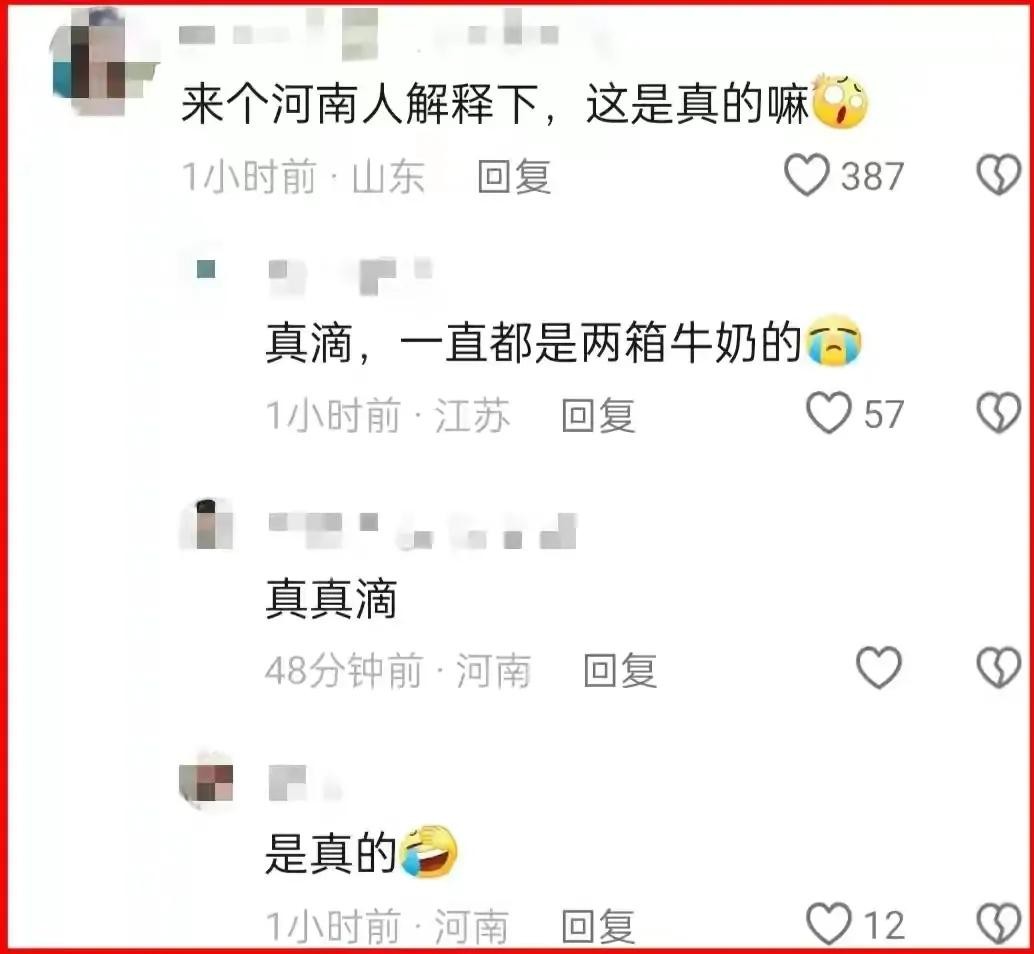This screenshot has width=1034, height=954.
Task: Dislike the 真真滴 reply
Action: (x=998, y=667)
